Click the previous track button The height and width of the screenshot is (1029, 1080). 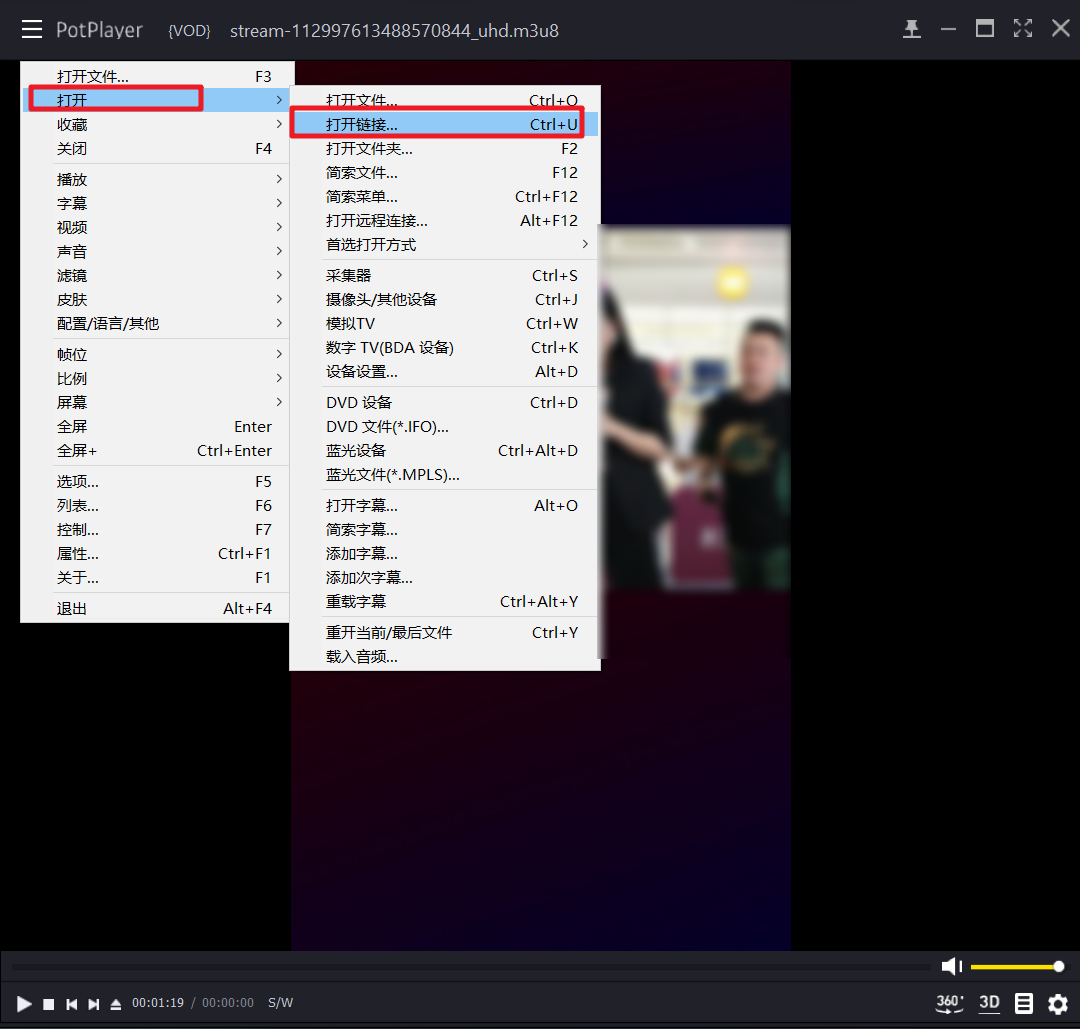click(x=72, y=1004)
